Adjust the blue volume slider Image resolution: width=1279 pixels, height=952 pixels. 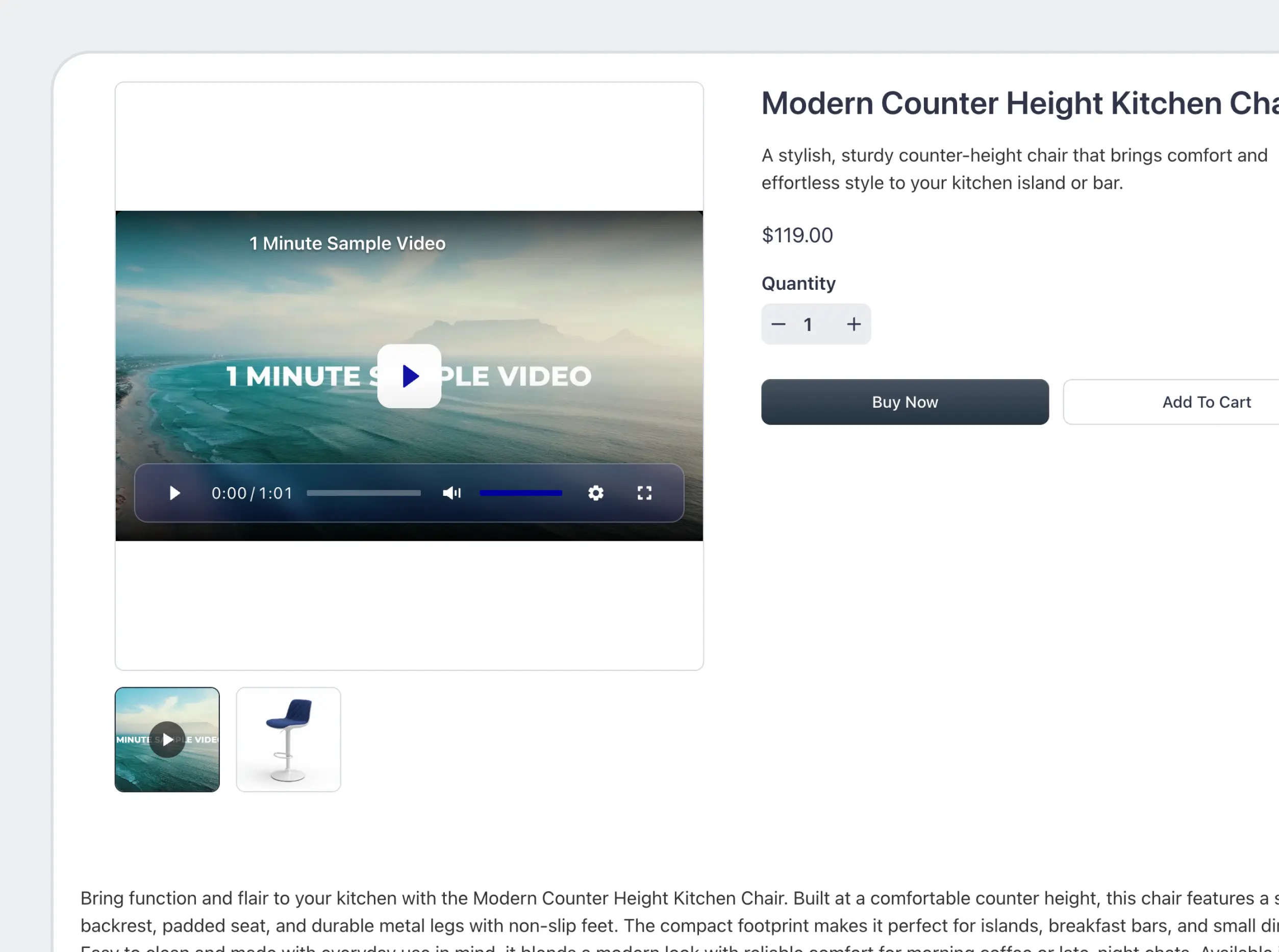point(521,493)
